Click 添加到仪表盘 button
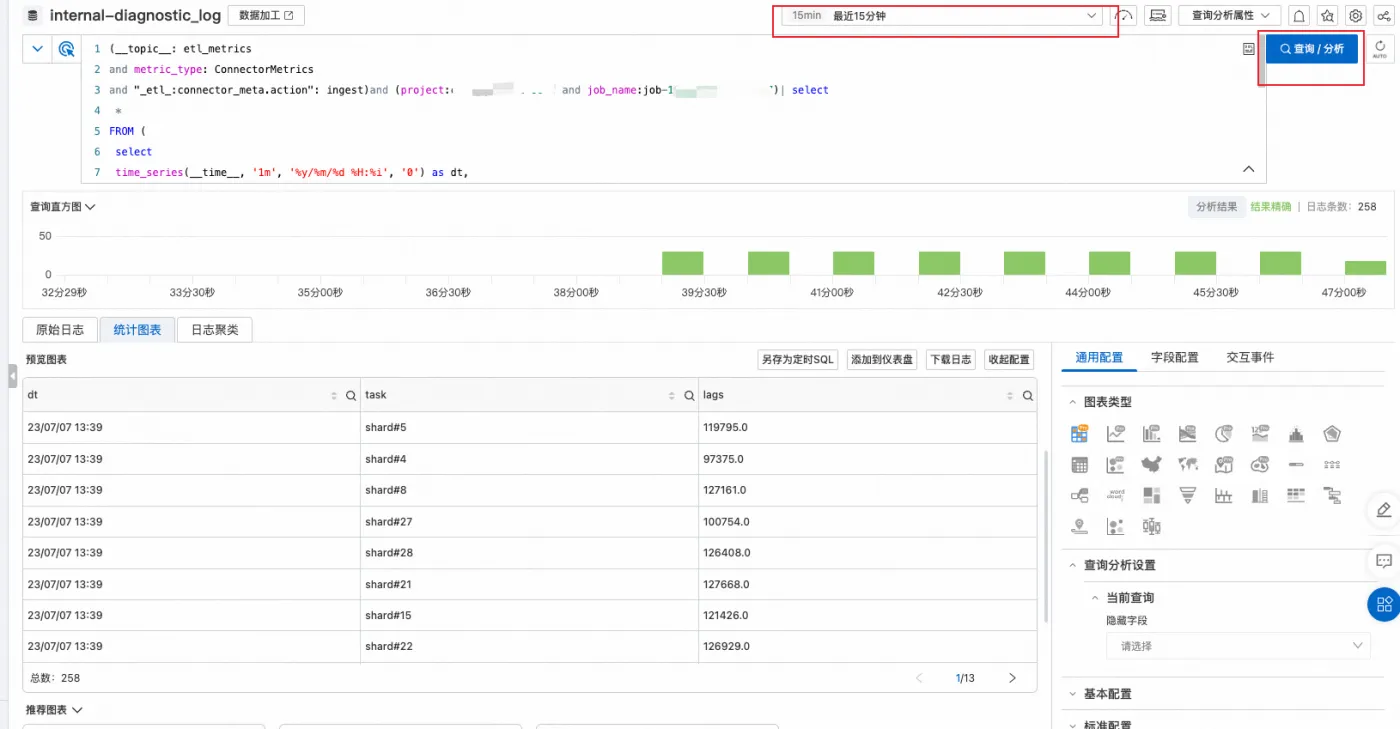1400x729 pixels. click(x=882, y=359)
